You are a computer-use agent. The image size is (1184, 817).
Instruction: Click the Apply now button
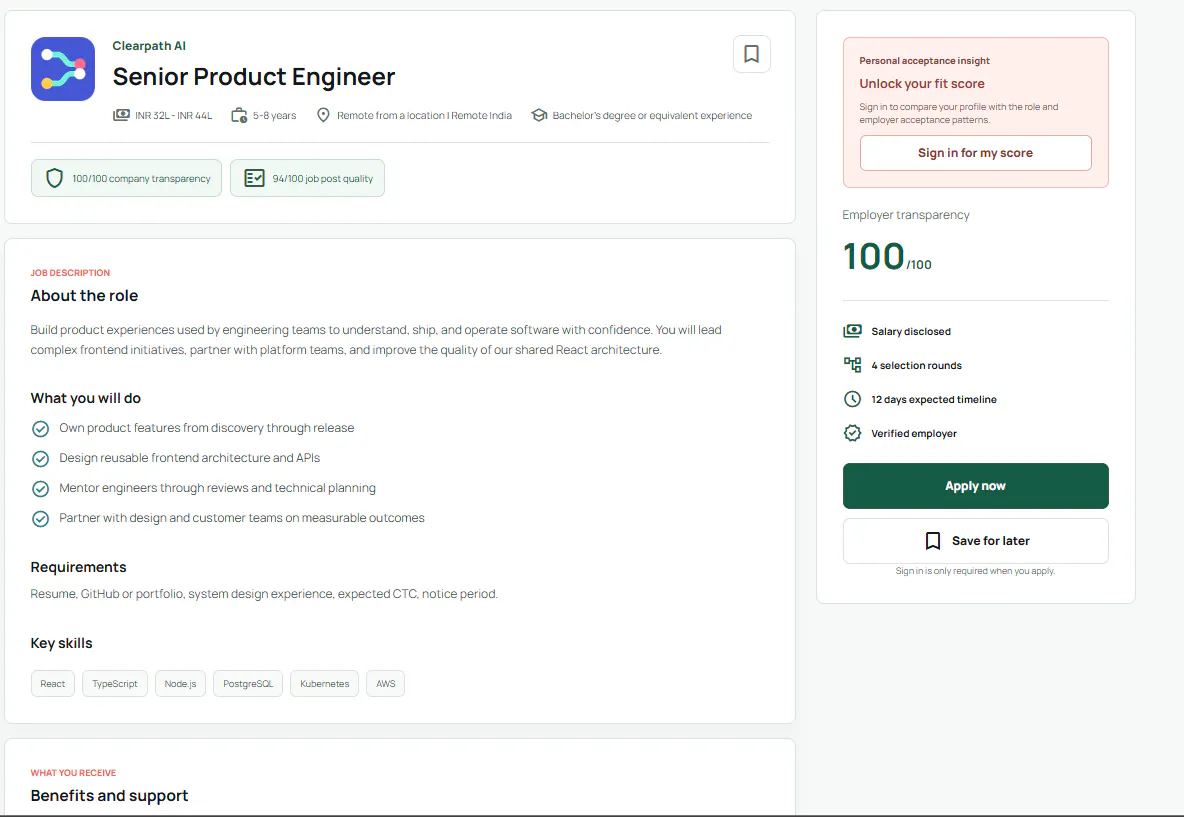click(976, 486)
